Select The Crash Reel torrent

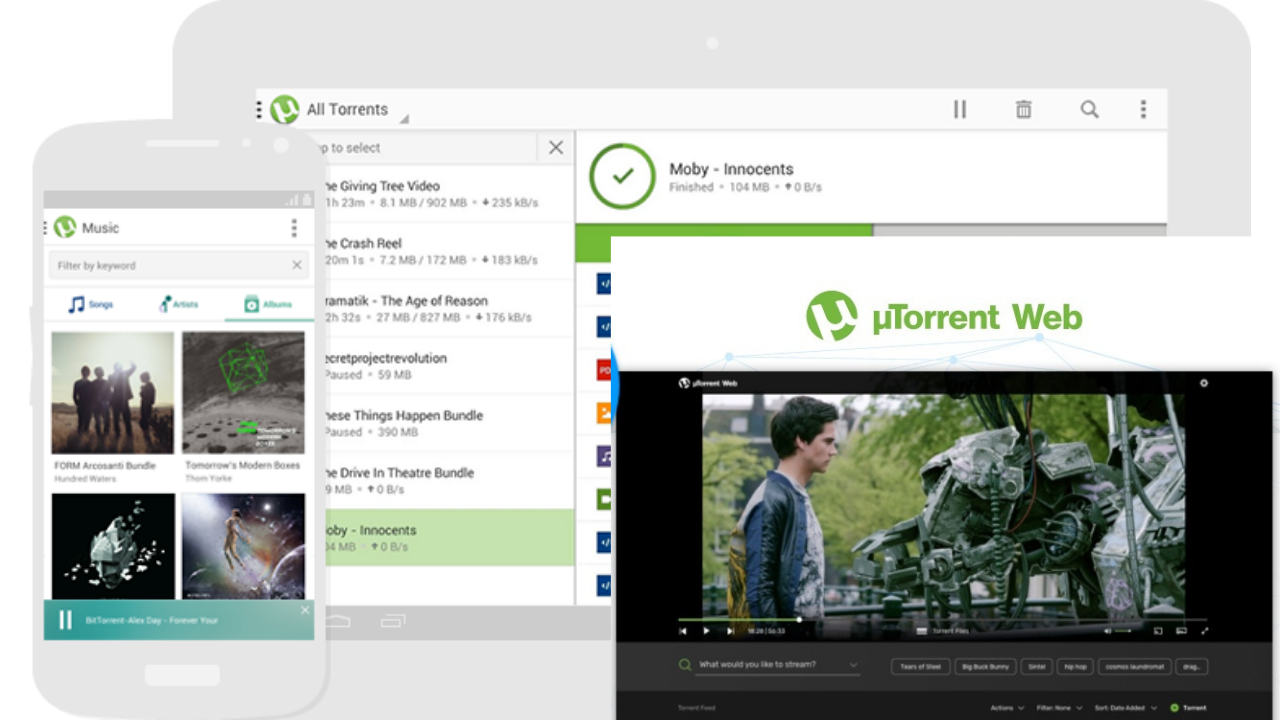pos(447,251)
